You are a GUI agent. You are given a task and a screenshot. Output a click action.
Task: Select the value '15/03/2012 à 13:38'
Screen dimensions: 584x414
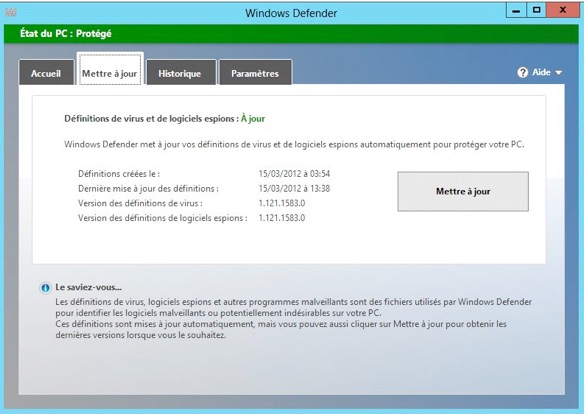coord(294,189)
